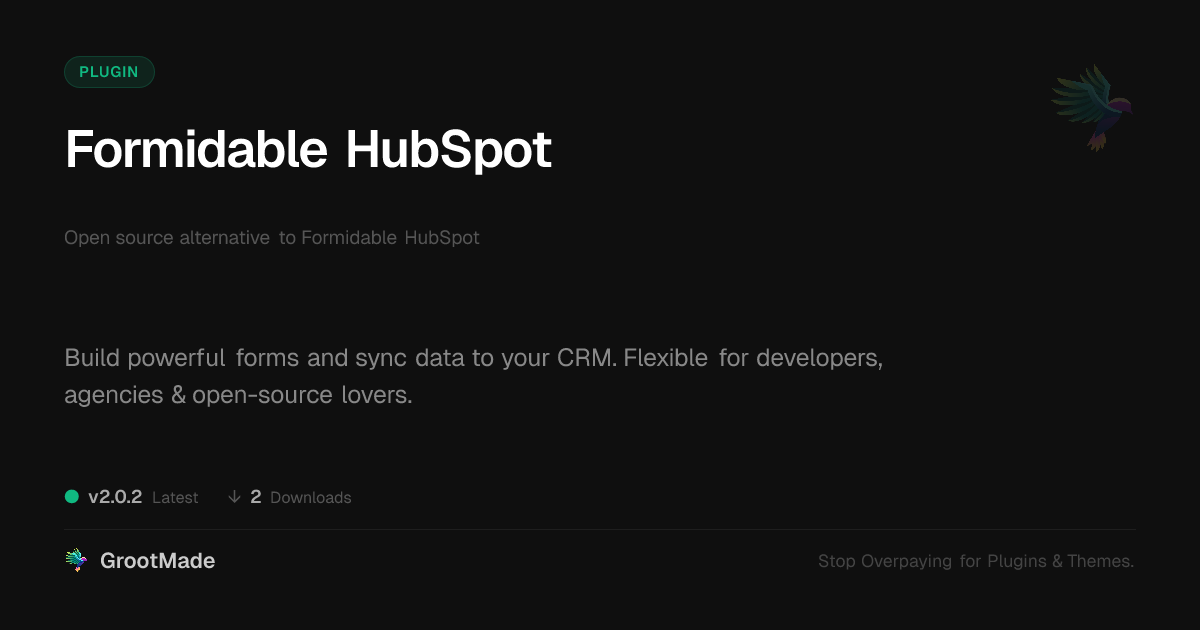Click the word HubSpot in the large heading

point(448,150)
